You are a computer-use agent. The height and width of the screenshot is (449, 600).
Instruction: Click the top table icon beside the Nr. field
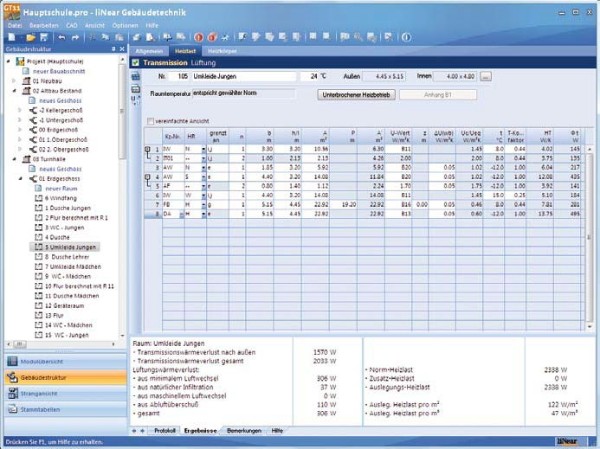(135, 76)
